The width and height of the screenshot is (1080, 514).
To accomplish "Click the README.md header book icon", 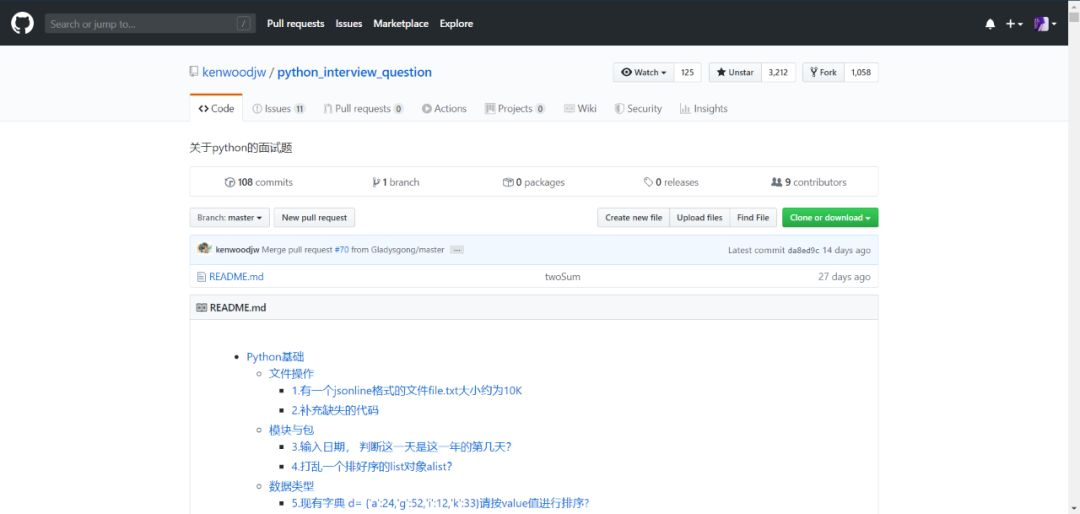I will click(x=201, y=308).
